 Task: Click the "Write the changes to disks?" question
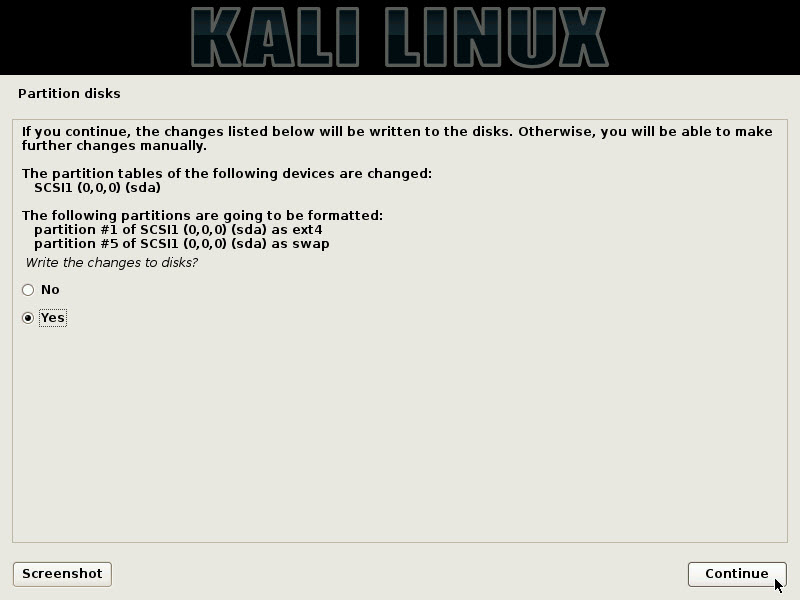tap(111, 263)
